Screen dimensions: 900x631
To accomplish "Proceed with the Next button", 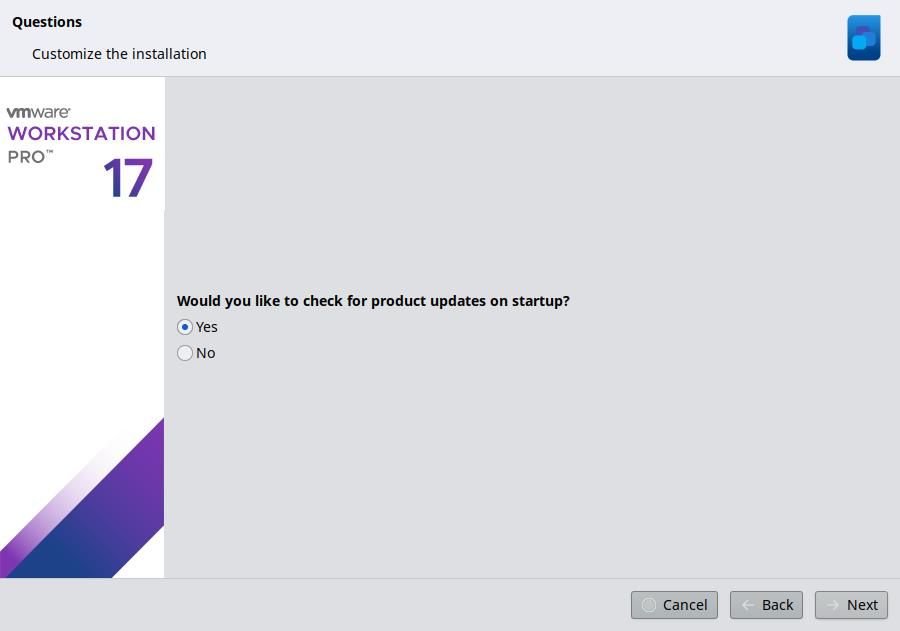I will pos(851,605).
